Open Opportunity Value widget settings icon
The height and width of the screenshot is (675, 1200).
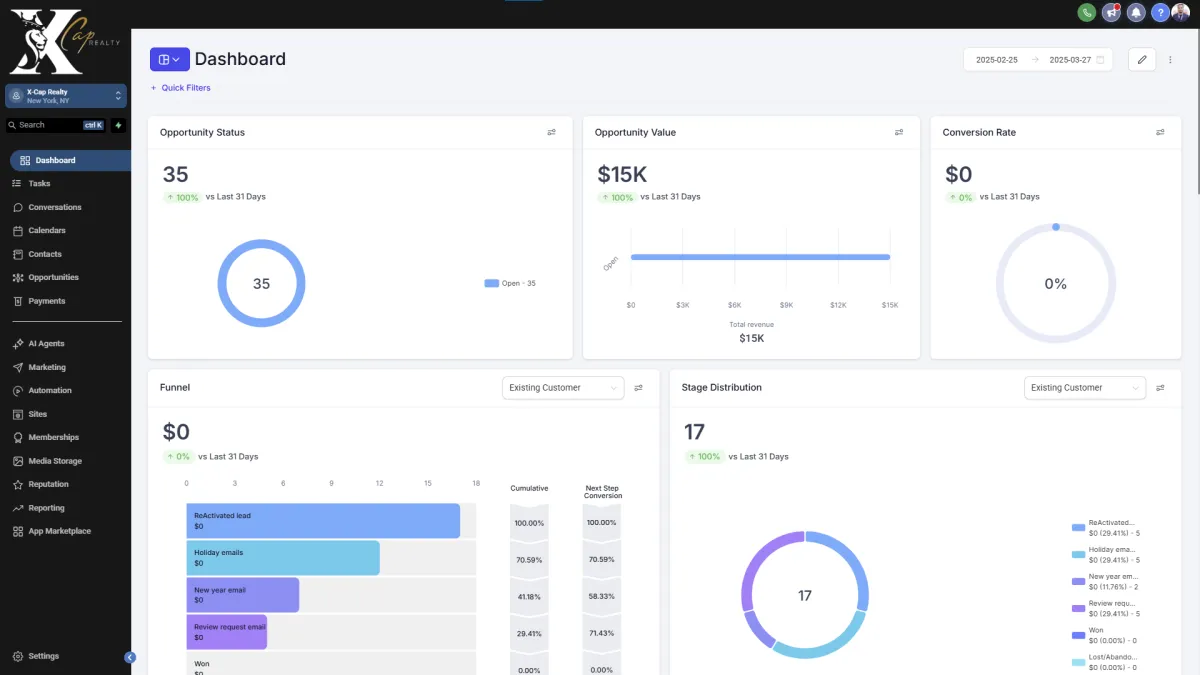[x=899, y=132]
